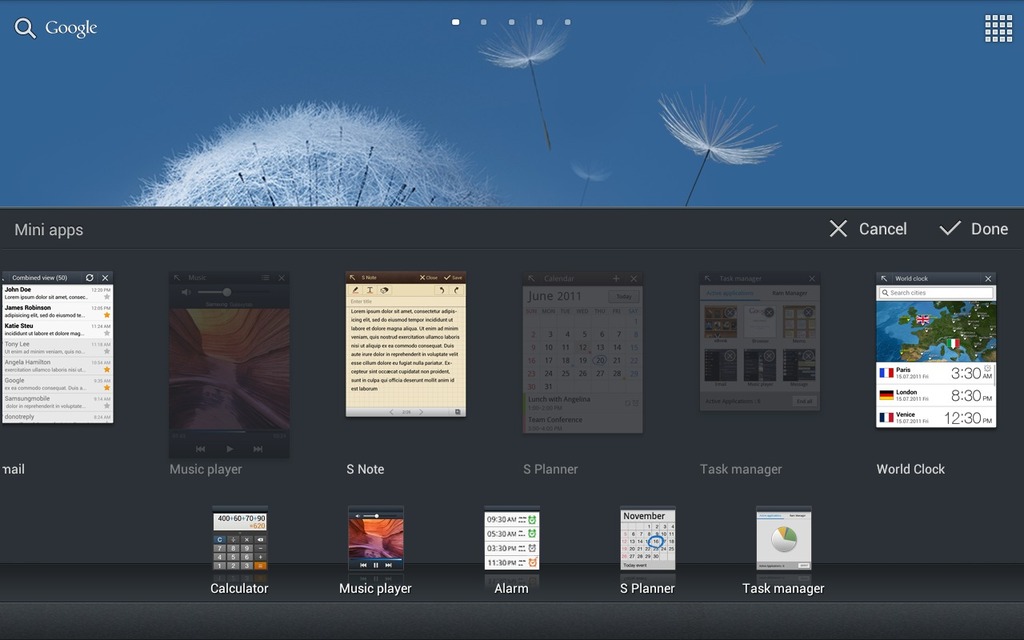The image size is (1024, 640).
Task: Click the World Clock label
Action: coord(910,469)
